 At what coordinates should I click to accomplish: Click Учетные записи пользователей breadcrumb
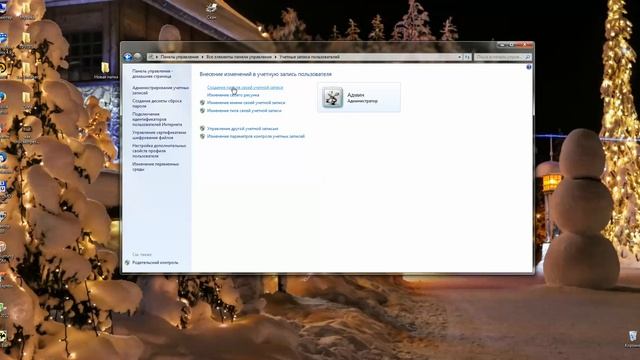pyautogui.click(x=309, y=57)
